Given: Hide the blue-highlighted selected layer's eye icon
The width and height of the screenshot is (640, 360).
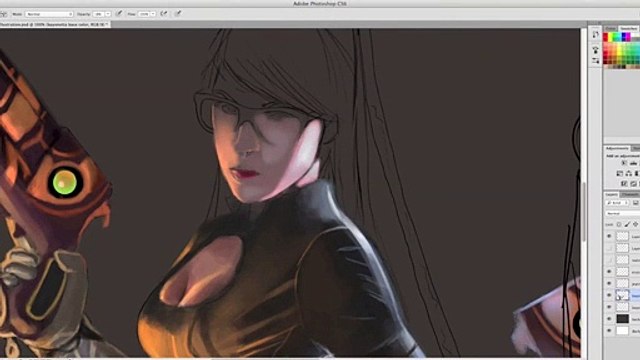Looking at the screenshot, I should point(609,295).
